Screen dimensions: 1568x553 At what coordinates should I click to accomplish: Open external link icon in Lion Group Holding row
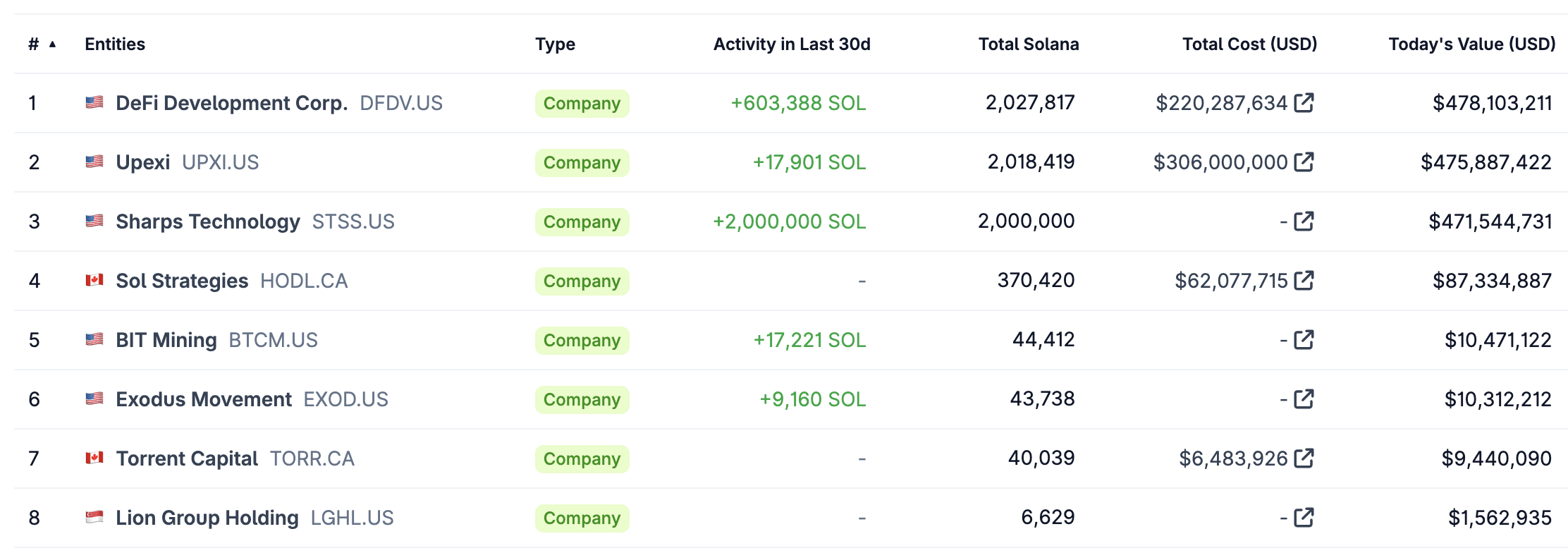click(1304, 518)
